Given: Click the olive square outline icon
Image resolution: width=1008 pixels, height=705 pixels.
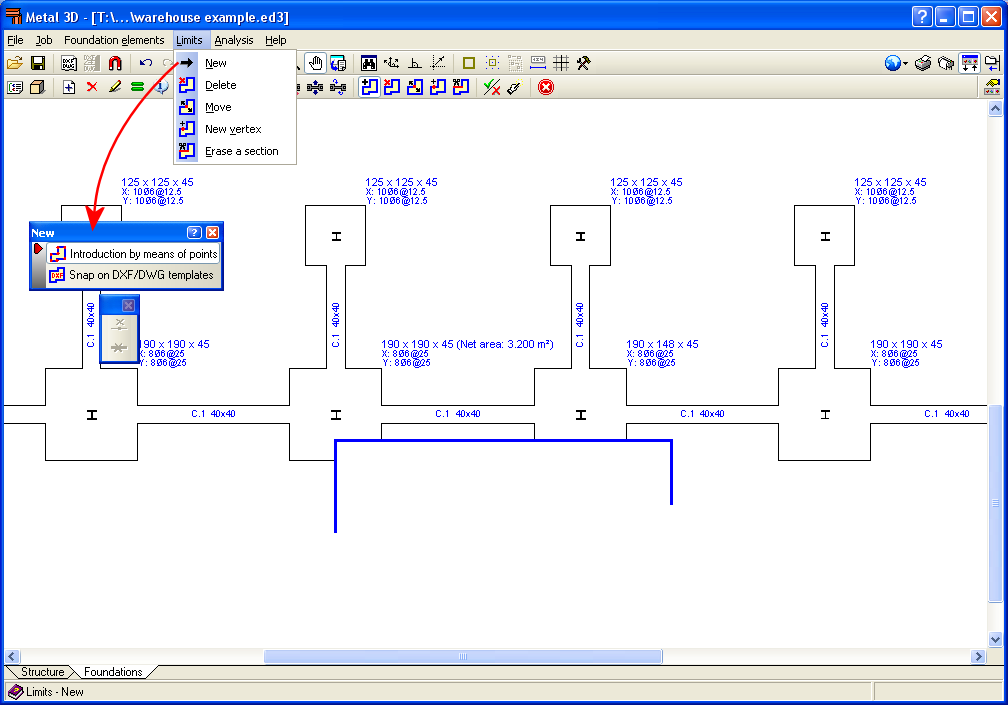Looking at the screenshot, I should click(x=469, y=63).
